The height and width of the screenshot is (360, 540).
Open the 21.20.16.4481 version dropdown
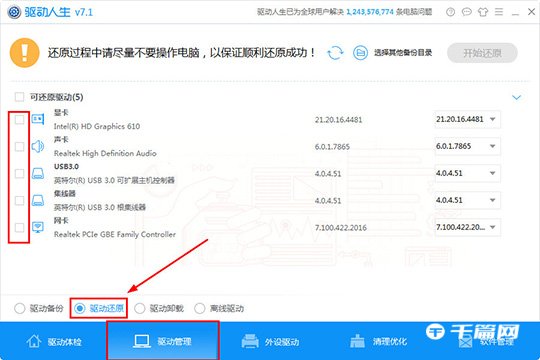(x=467, y=119)
